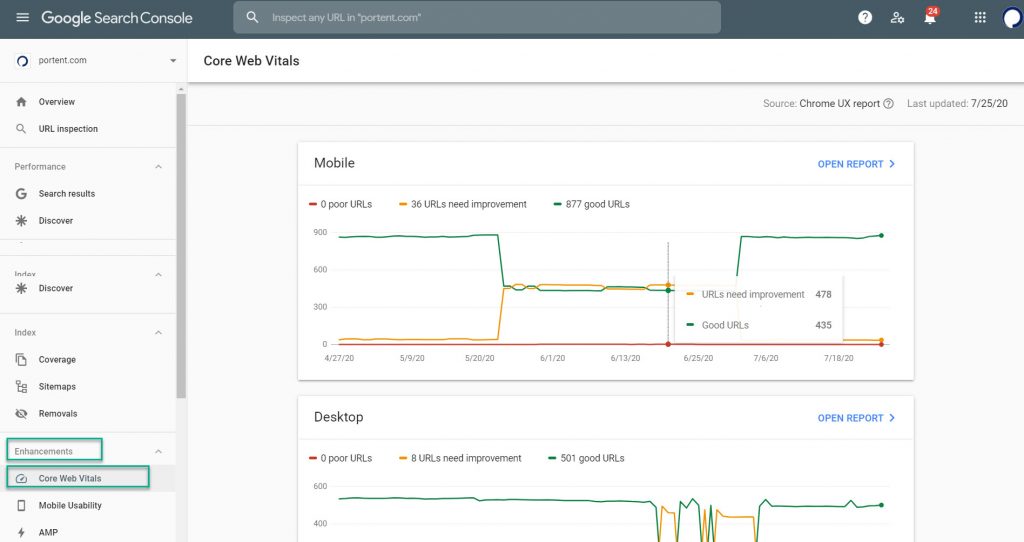This screenshot has height=542, width=1024.
Task: Click the Mobile Usability phone icon
Action: [22, 505]
